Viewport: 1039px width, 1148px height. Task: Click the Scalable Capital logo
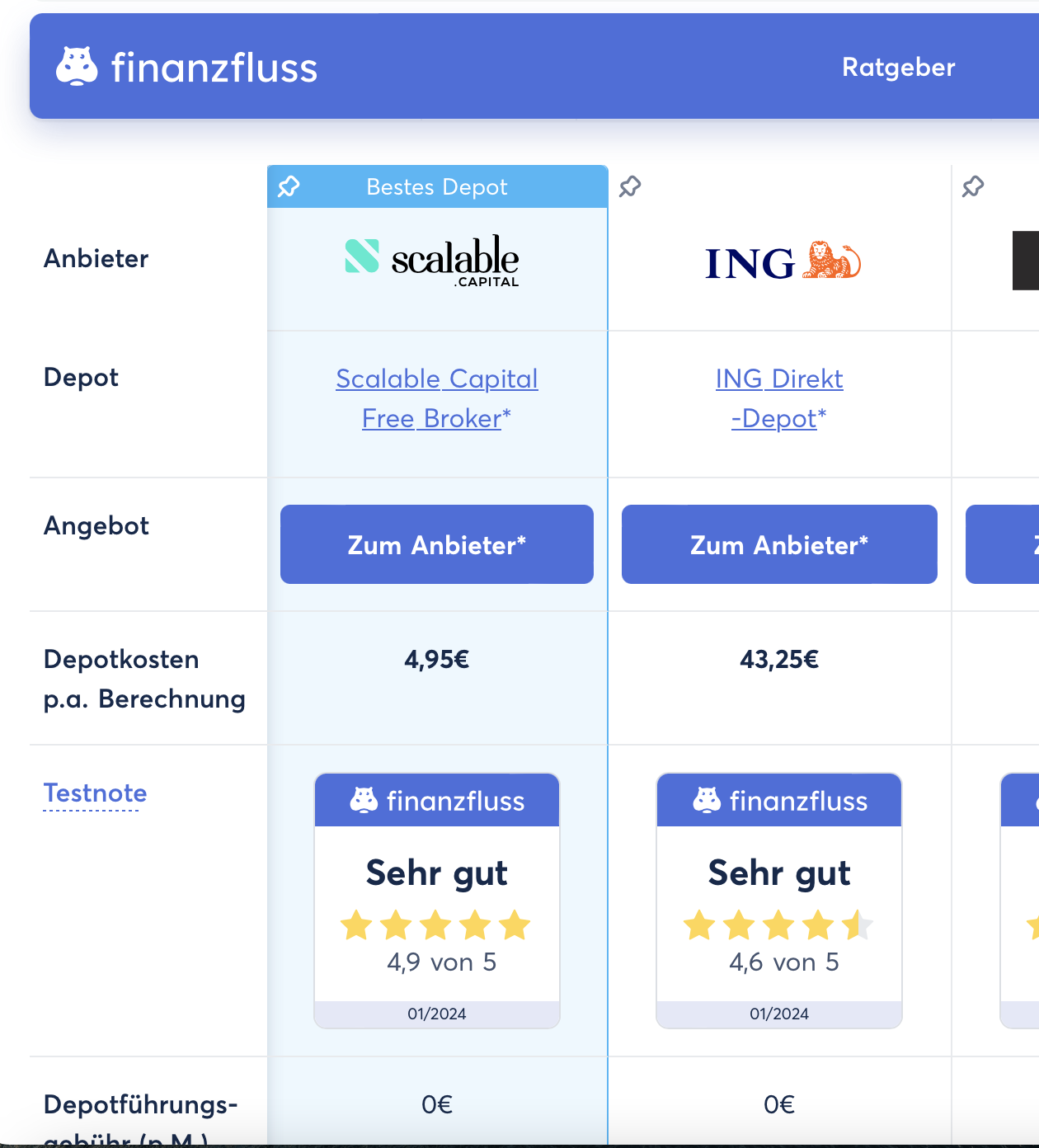coord(432,261)
